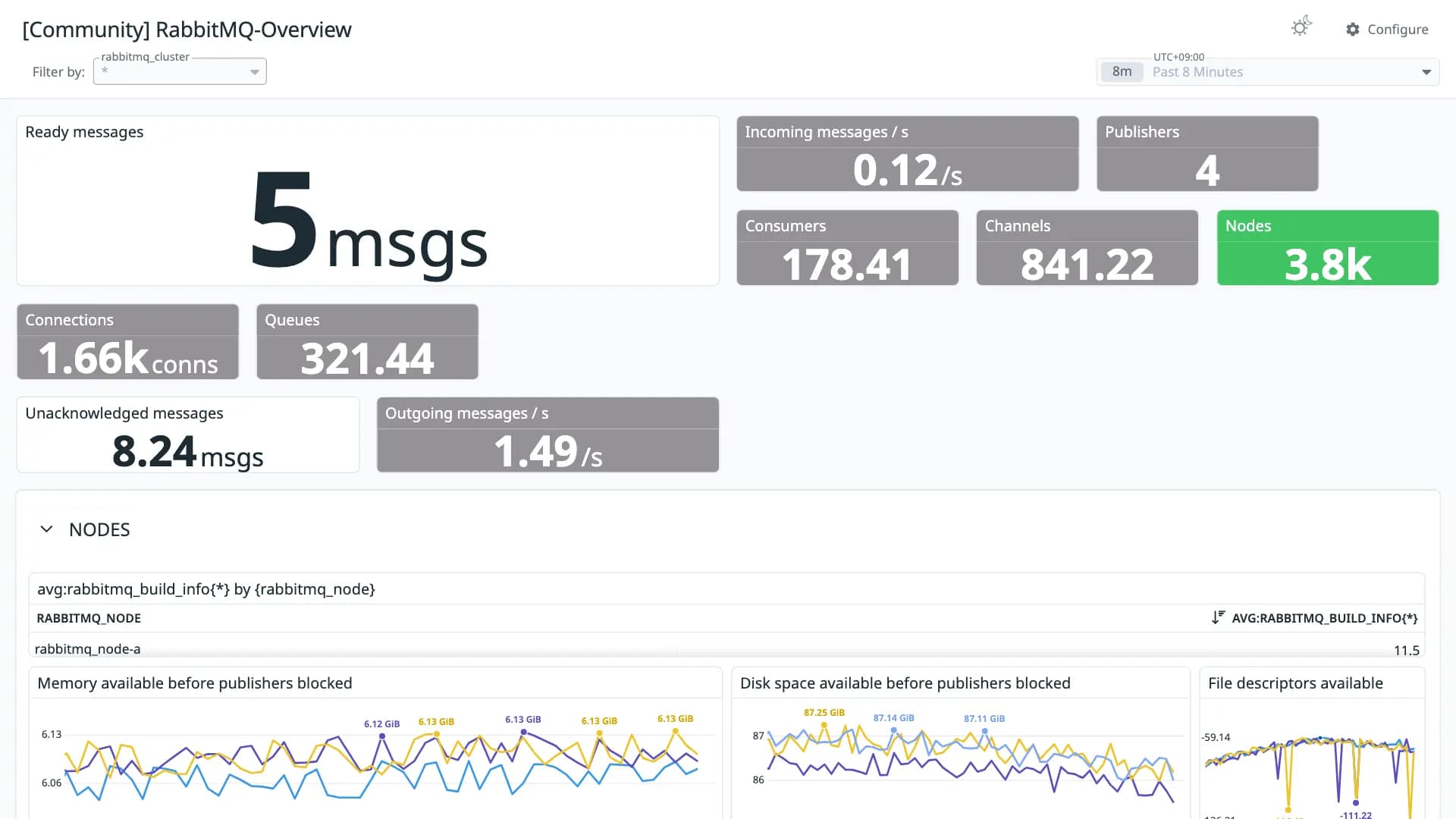This screenshot has height=819, width=1456.
Task: Click the 8m time badge
Action: click(x=1122, y=72)
